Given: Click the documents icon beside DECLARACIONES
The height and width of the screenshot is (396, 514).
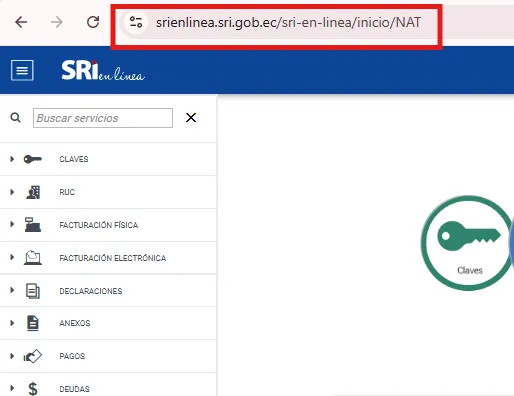Looking at the screenshot, I should [x=33, y=291].
